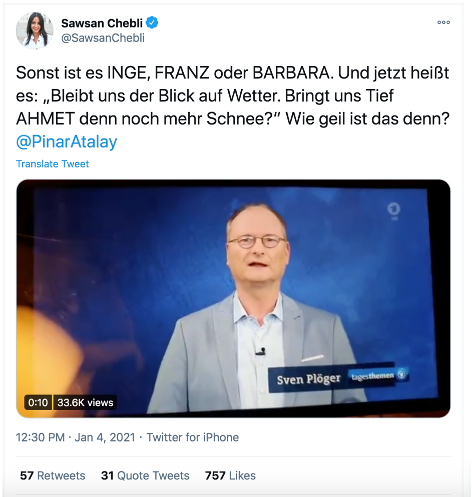
Task: Open the @PinarAtalay mention
Action: coord(67,142)
